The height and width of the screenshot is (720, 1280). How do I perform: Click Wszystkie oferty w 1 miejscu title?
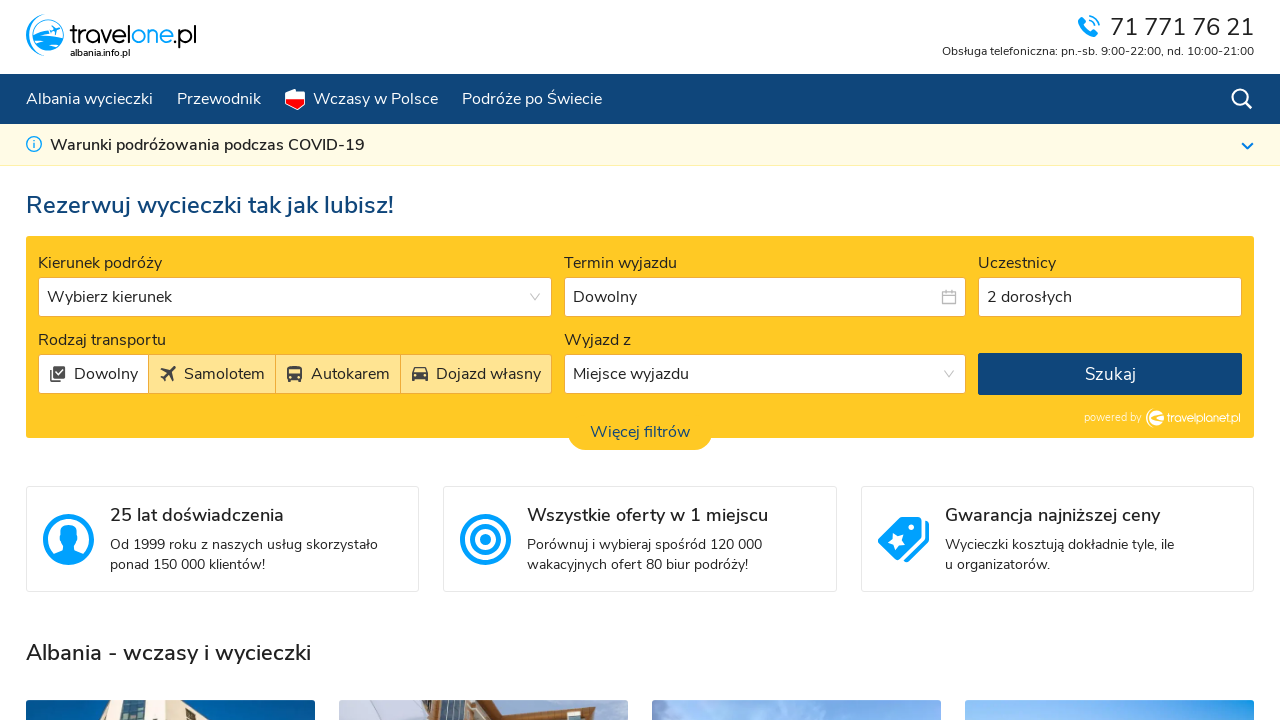click(647, 515)
